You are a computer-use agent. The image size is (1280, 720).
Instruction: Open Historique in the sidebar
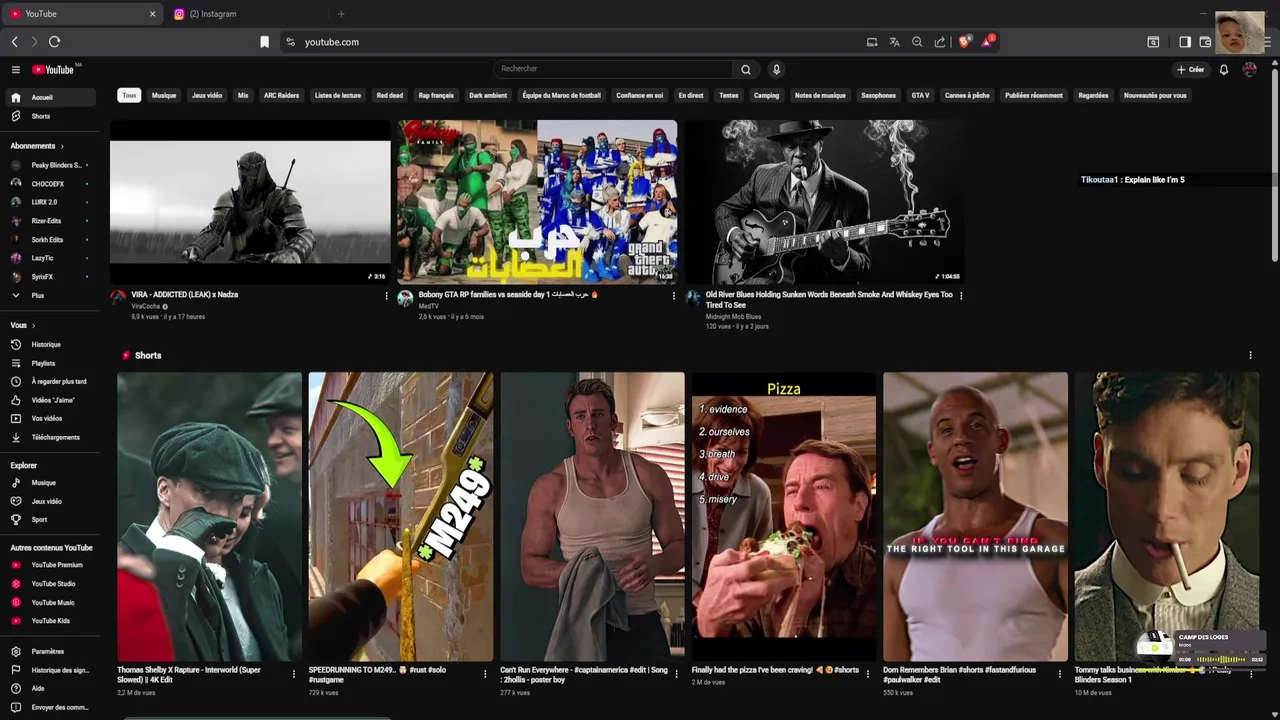pyautogui.click(x=53, y=344)
